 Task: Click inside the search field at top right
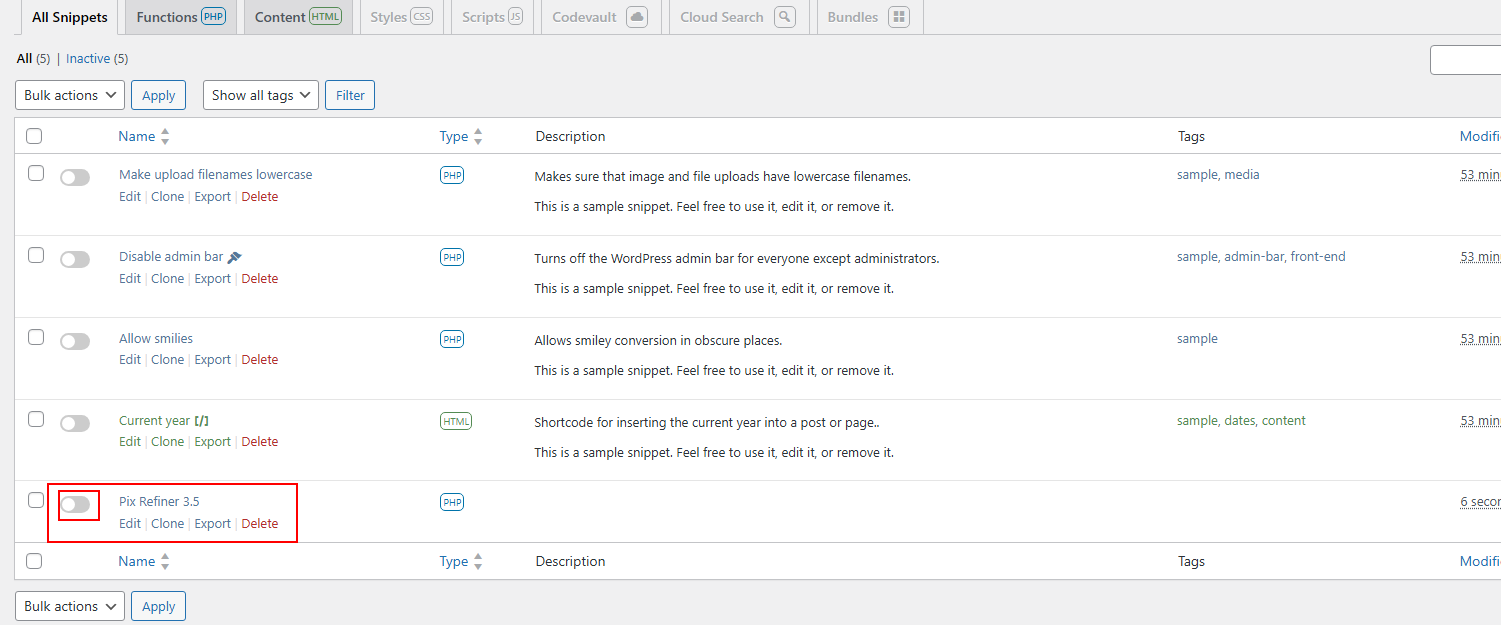coord(1468,59)
